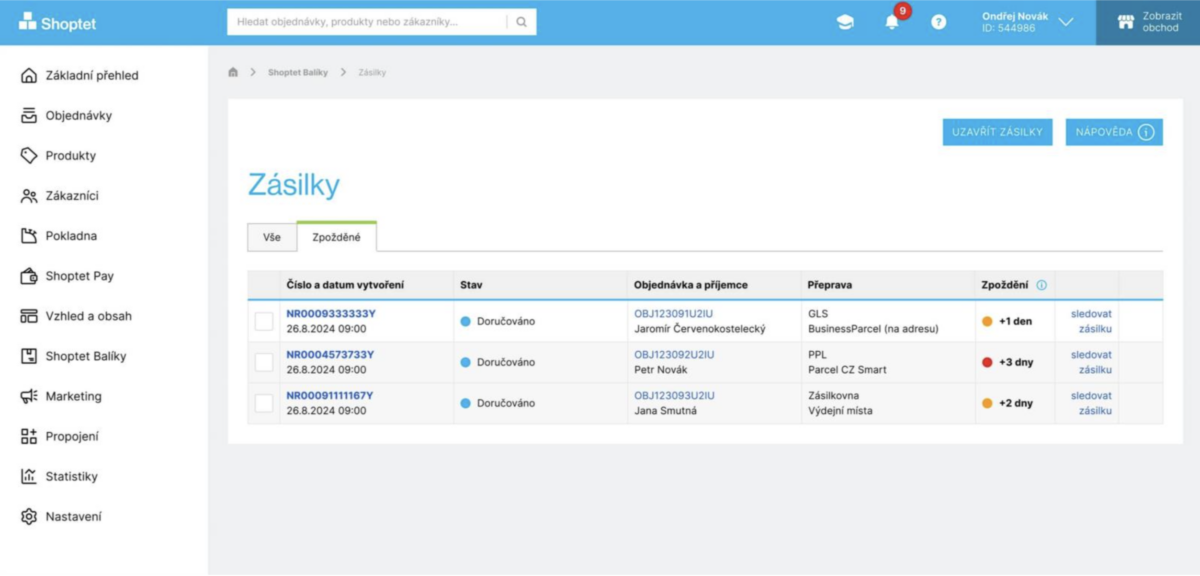Select checkbox for shipment NR00091111167Y
The height and width of the screenshot is (576, 1200).
[x=264, y=403]
